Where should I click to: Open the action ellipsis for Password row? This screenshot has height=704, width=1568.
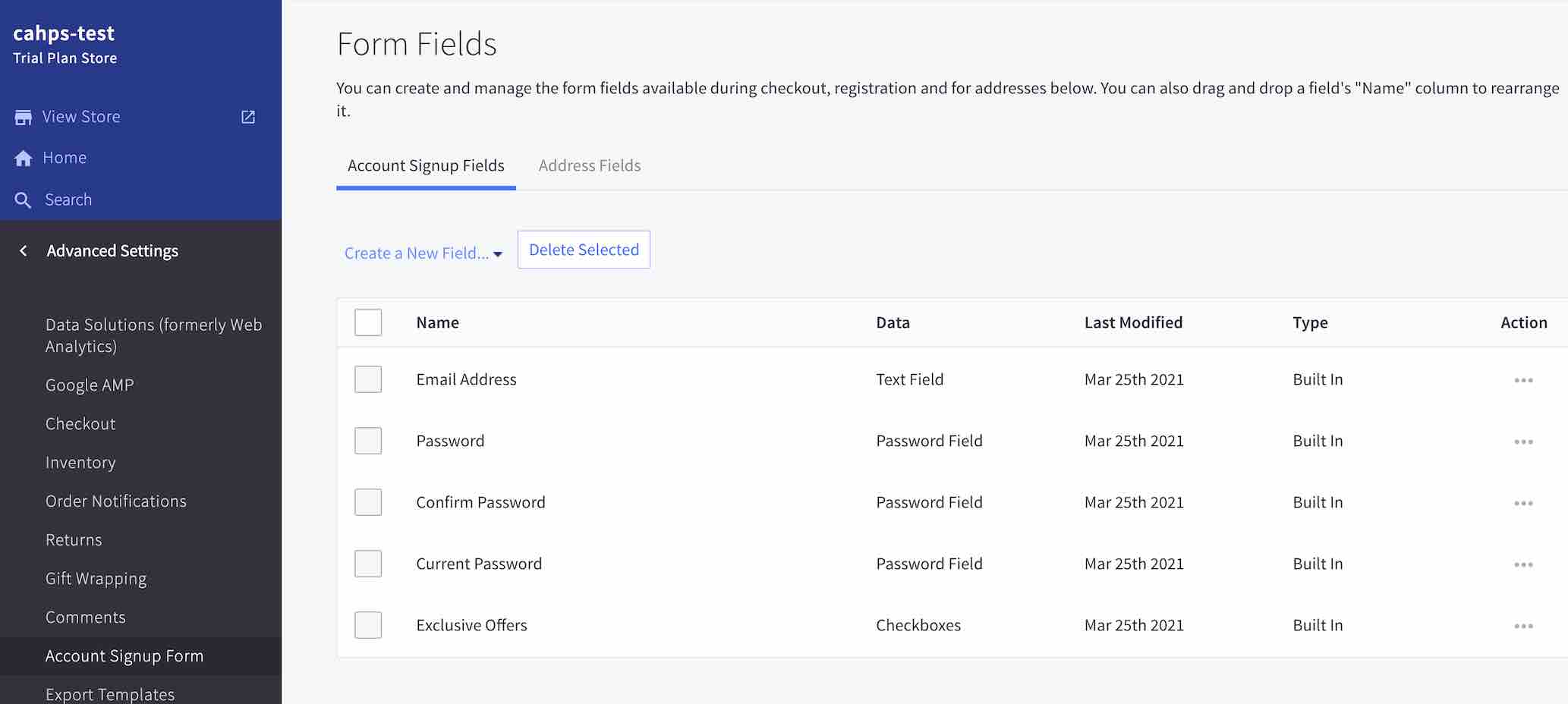click(x=1523, y=441)
